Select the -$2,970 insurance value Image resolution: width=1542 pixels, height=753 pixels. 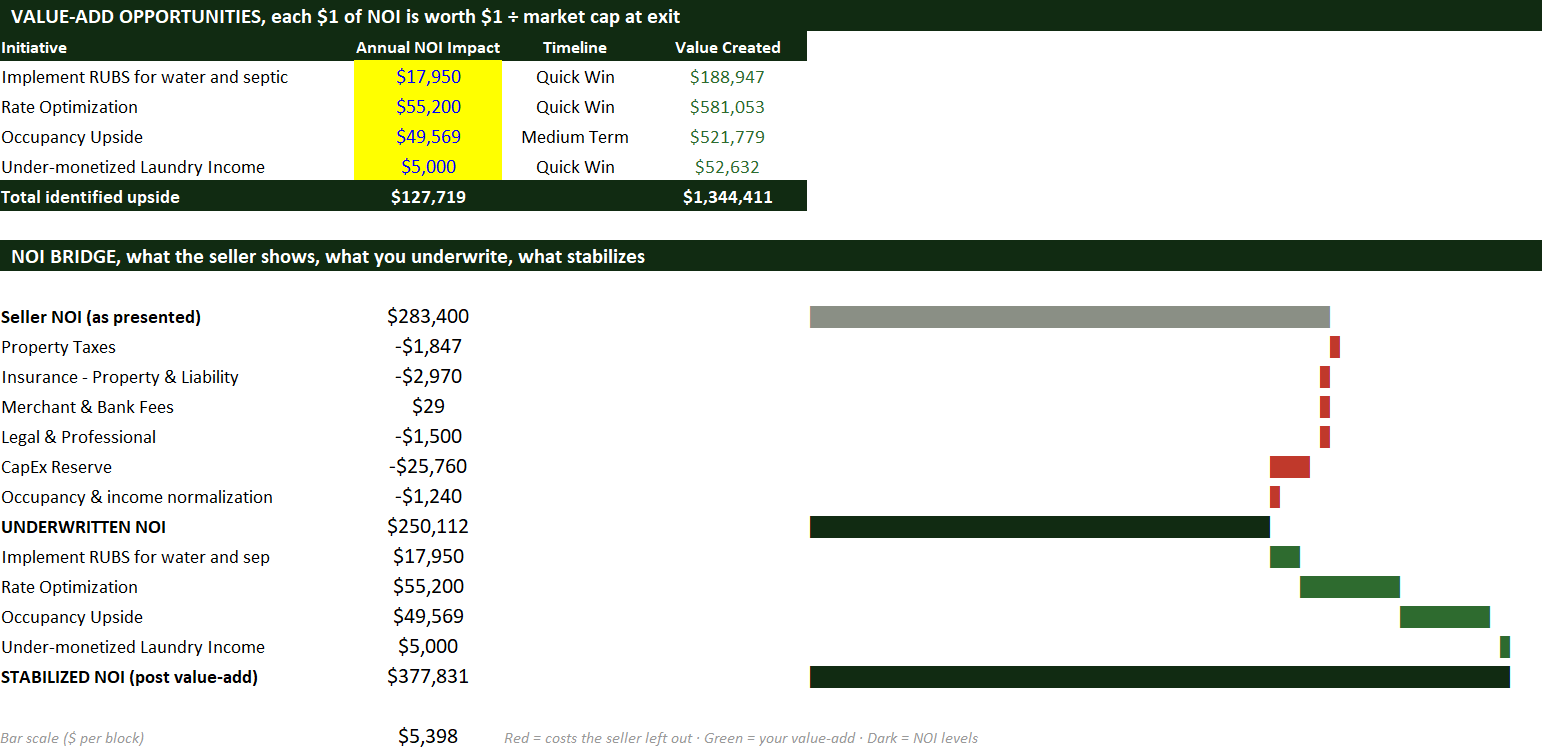[428, 377]
